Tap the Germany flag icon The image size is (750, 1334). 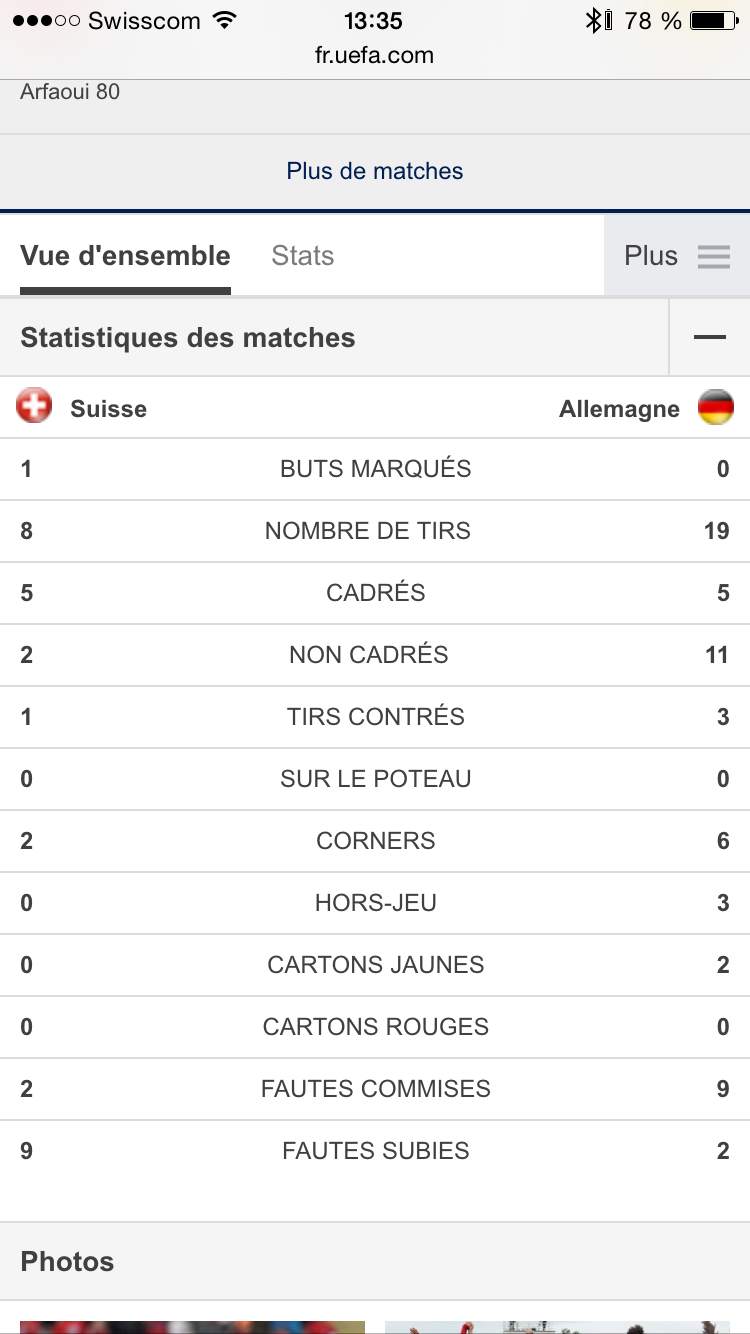point(715,408)
